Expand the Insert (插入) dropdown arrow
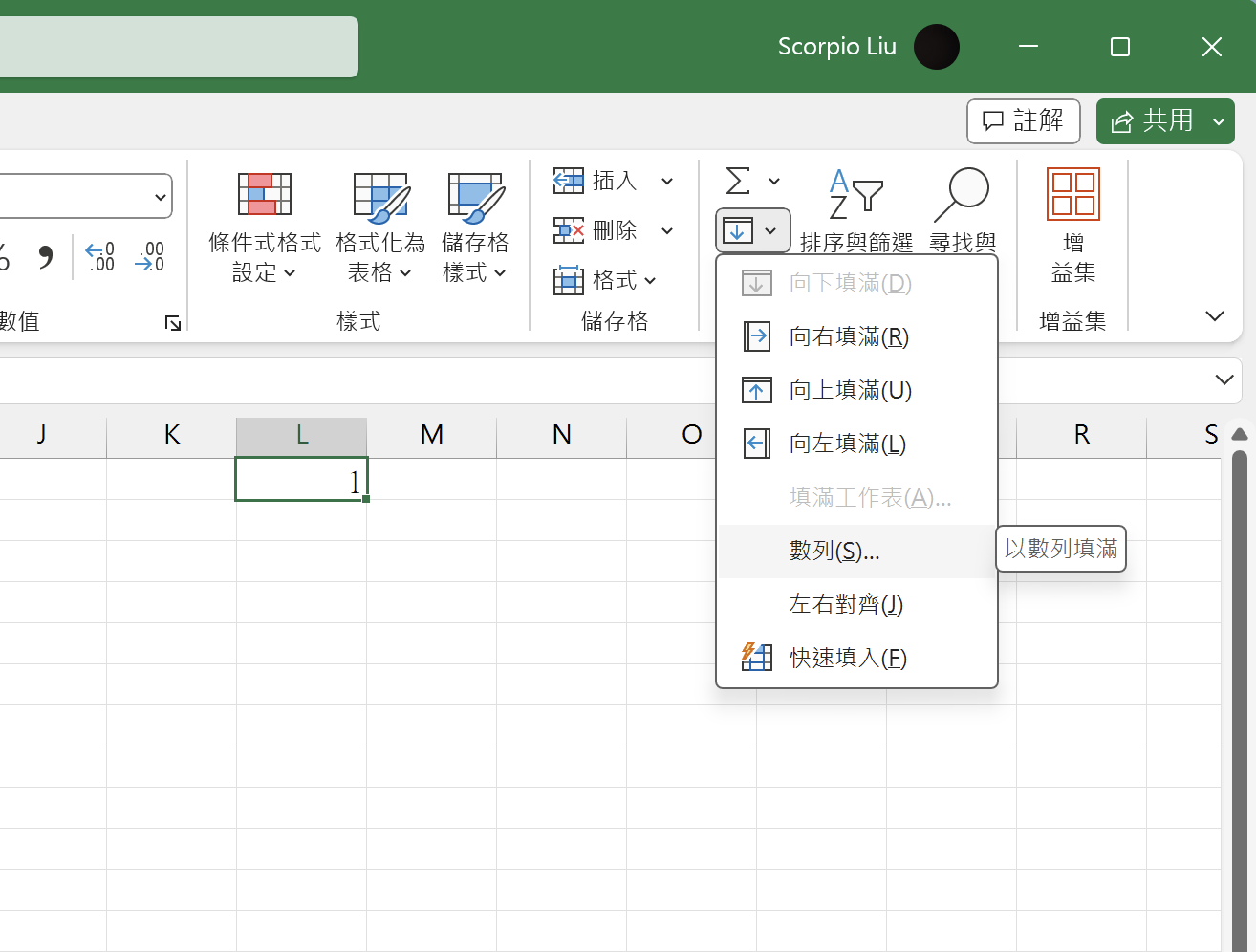This screenshot has width=1256, height=952. [x=667, y=181]
